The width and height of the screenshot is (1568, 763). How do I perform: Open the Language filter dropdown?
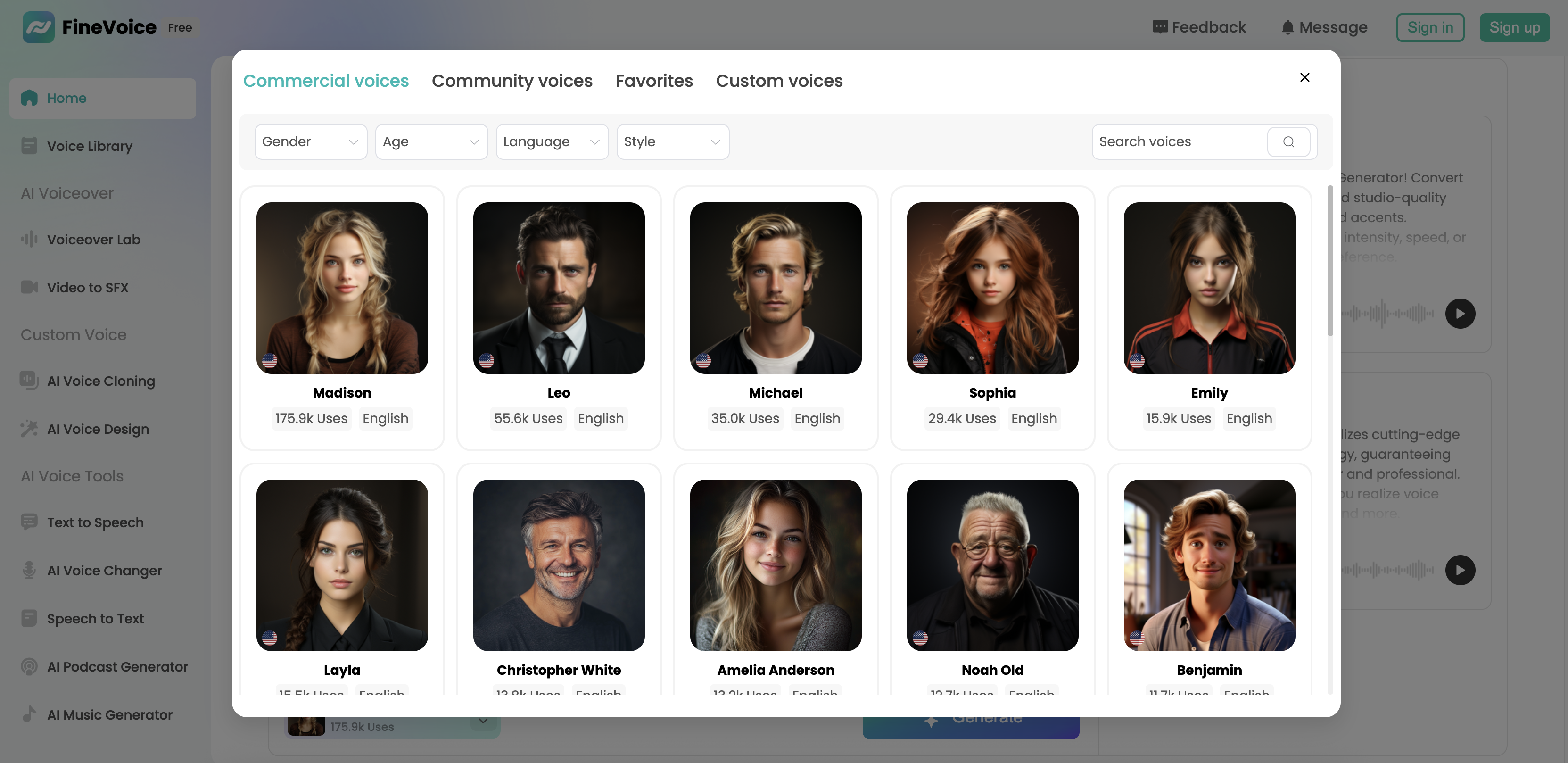(552, 142)
